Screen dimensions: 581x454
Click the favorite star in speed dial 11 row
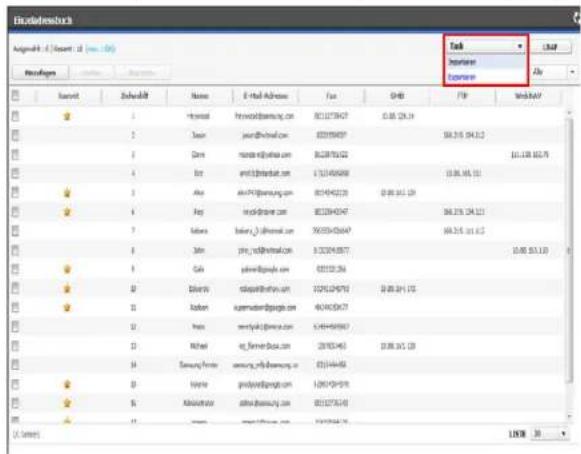pyautogui.click(x=67, y=308)
